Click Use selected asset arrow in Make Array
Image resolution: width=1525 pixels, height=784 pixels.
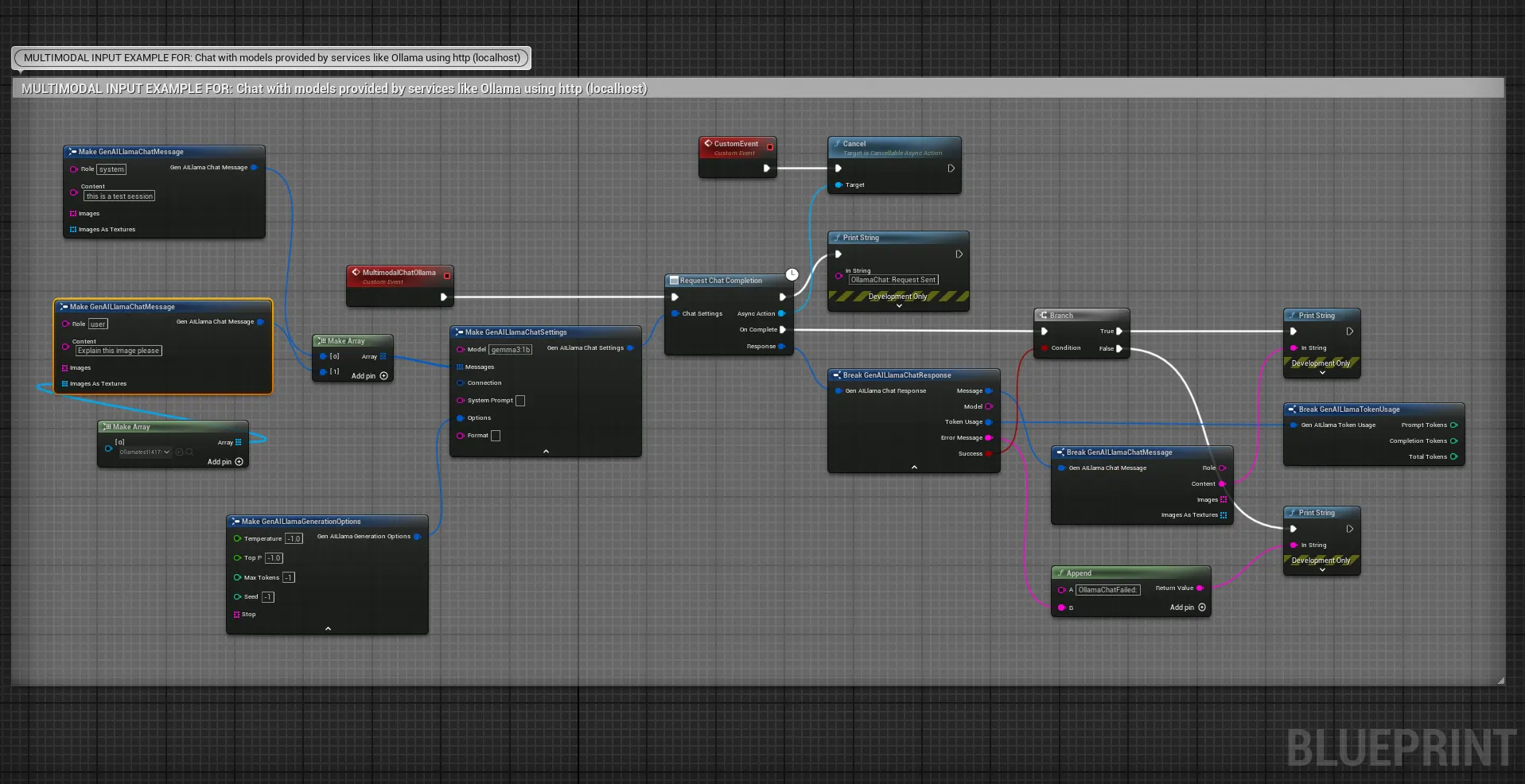(x=179, y=452)
